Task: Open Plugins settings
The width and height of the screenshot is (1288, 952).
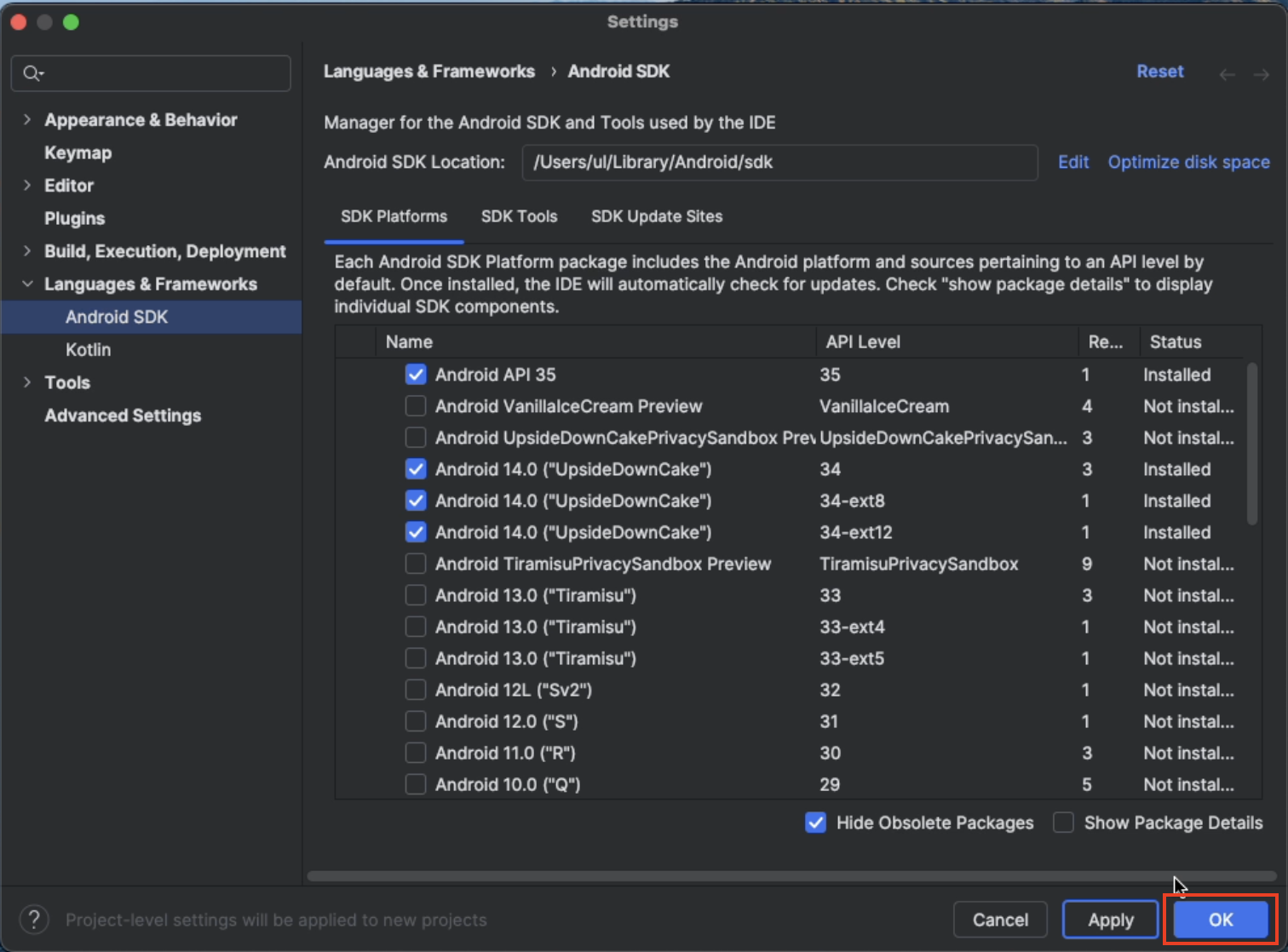Action: coord(74,219)
